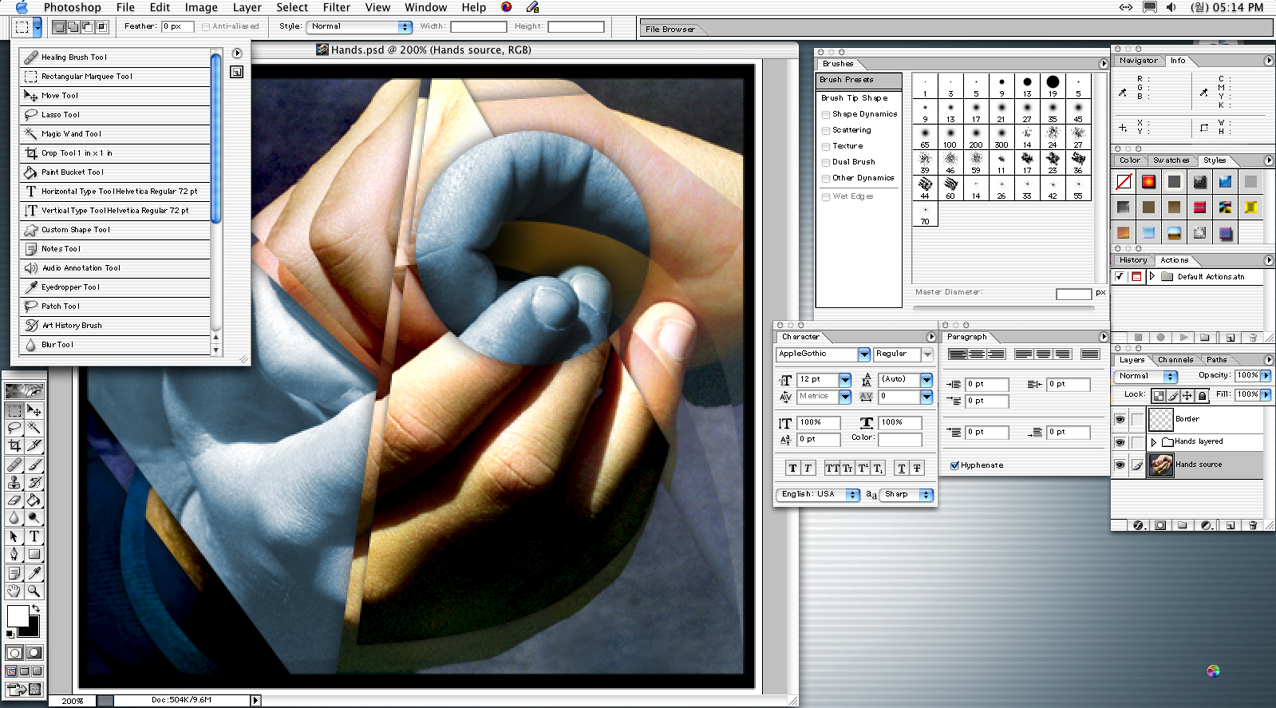This screenshot has height=708, width=1276.
Task: Choose the Clone Stamp tool
Action: 14,482
